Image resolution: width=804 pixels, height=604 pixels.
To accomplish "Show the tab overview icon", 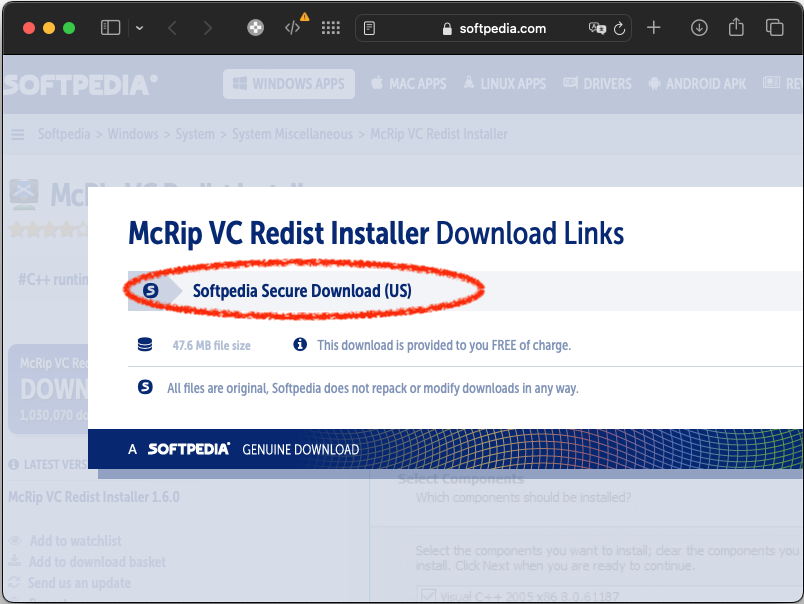I will tap(774, 28).
